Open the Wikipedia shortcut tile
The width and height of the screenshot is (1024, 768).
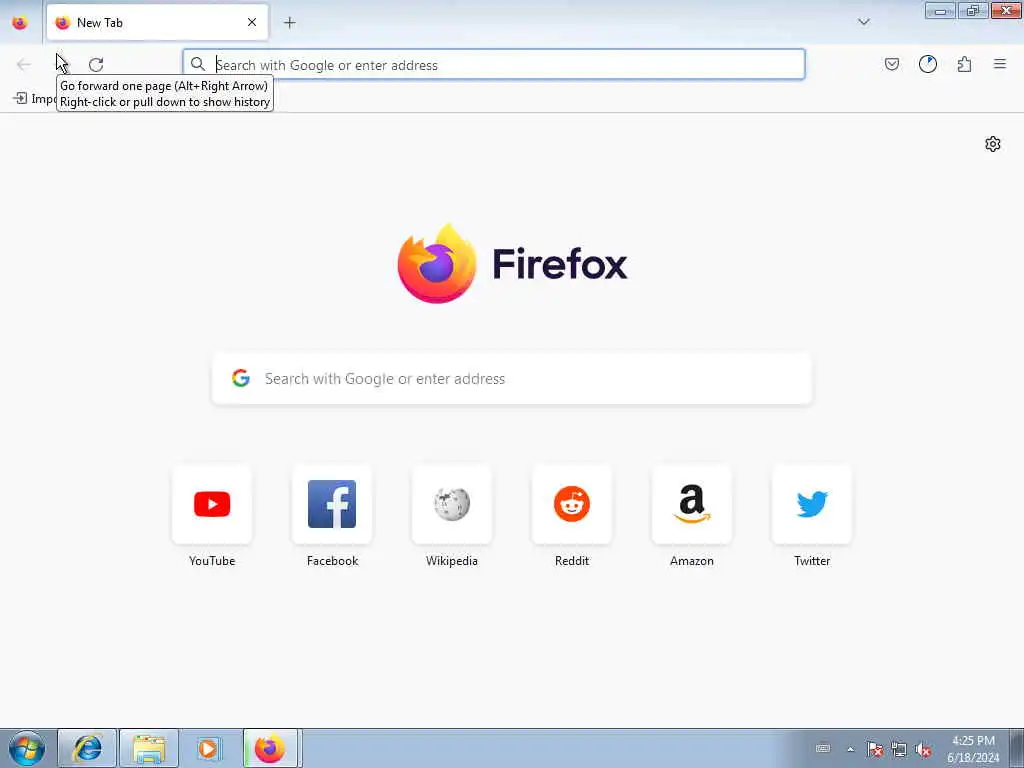[x=452, y=504]
